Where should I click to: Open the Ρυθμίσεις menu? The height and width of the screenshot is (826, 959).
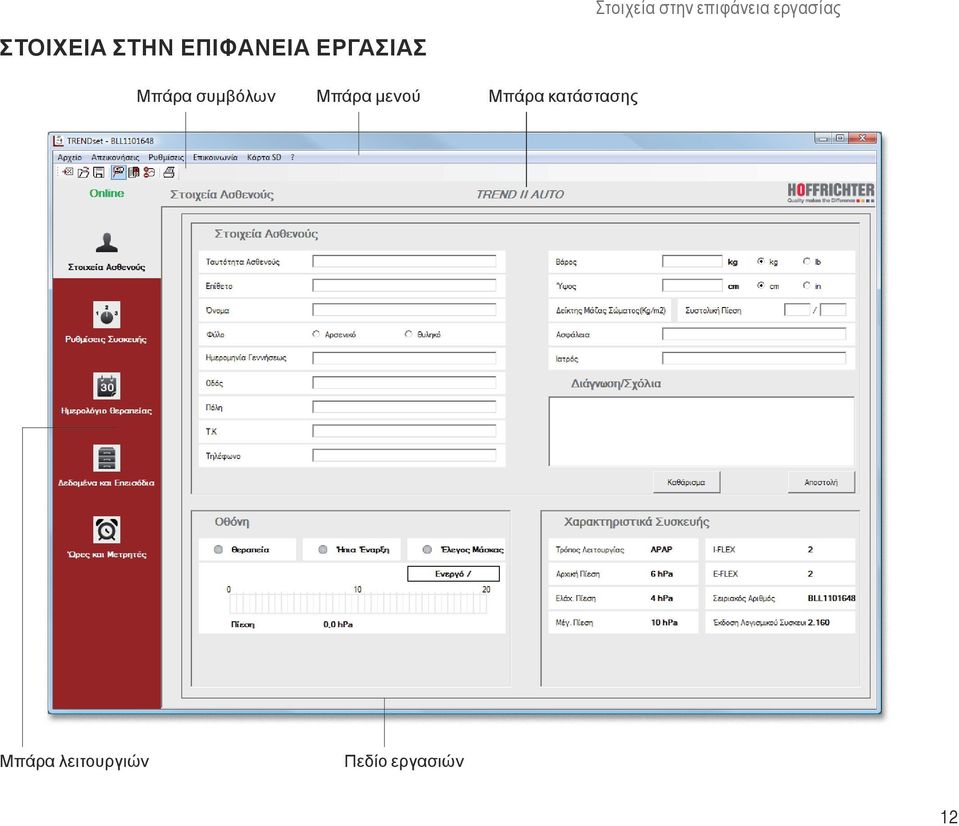(166, 157)
